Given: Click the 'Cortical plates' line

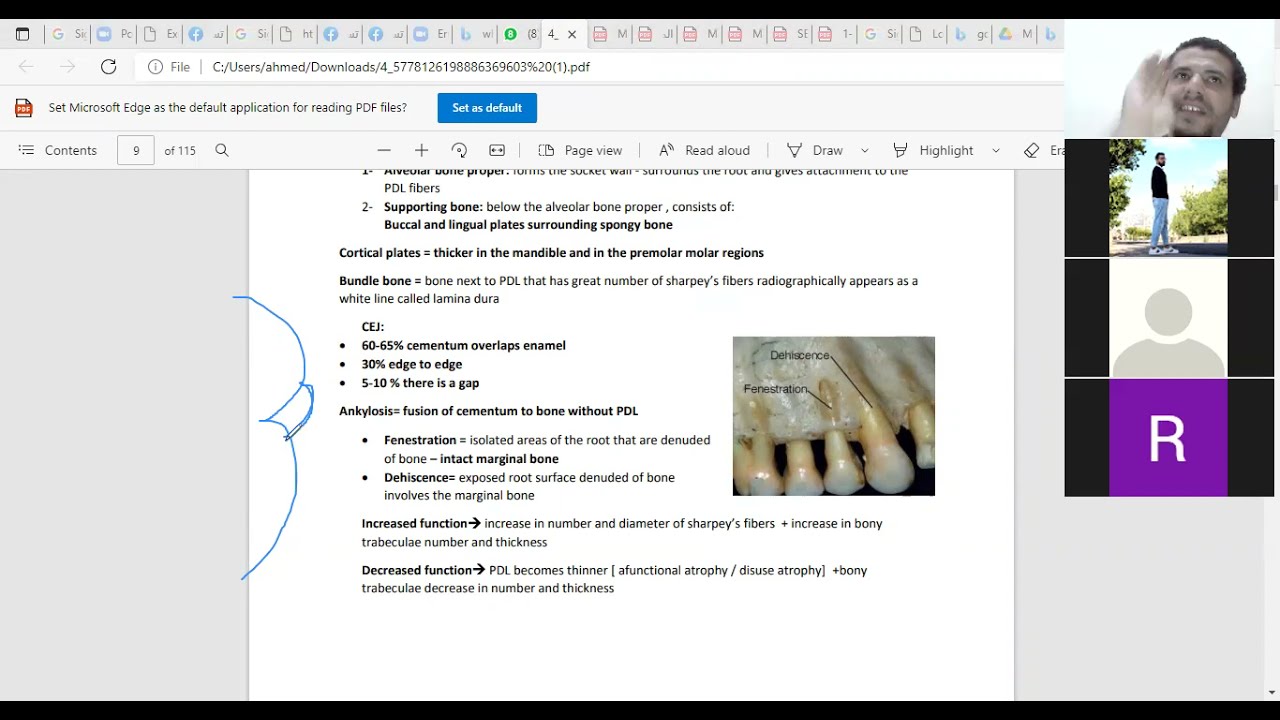Looking at the screenshot, I should (x=551, y=253).
